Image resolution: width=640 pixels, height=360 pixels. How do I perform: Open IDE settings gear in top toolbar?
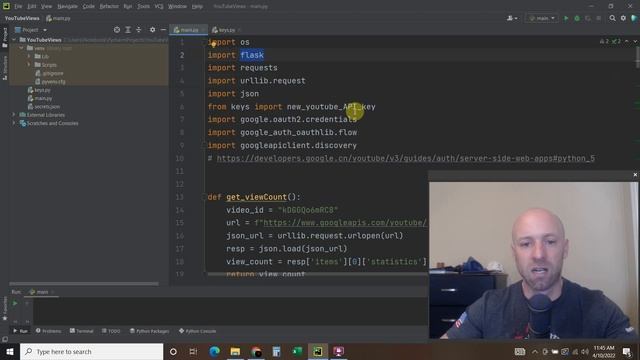(623, 18)
